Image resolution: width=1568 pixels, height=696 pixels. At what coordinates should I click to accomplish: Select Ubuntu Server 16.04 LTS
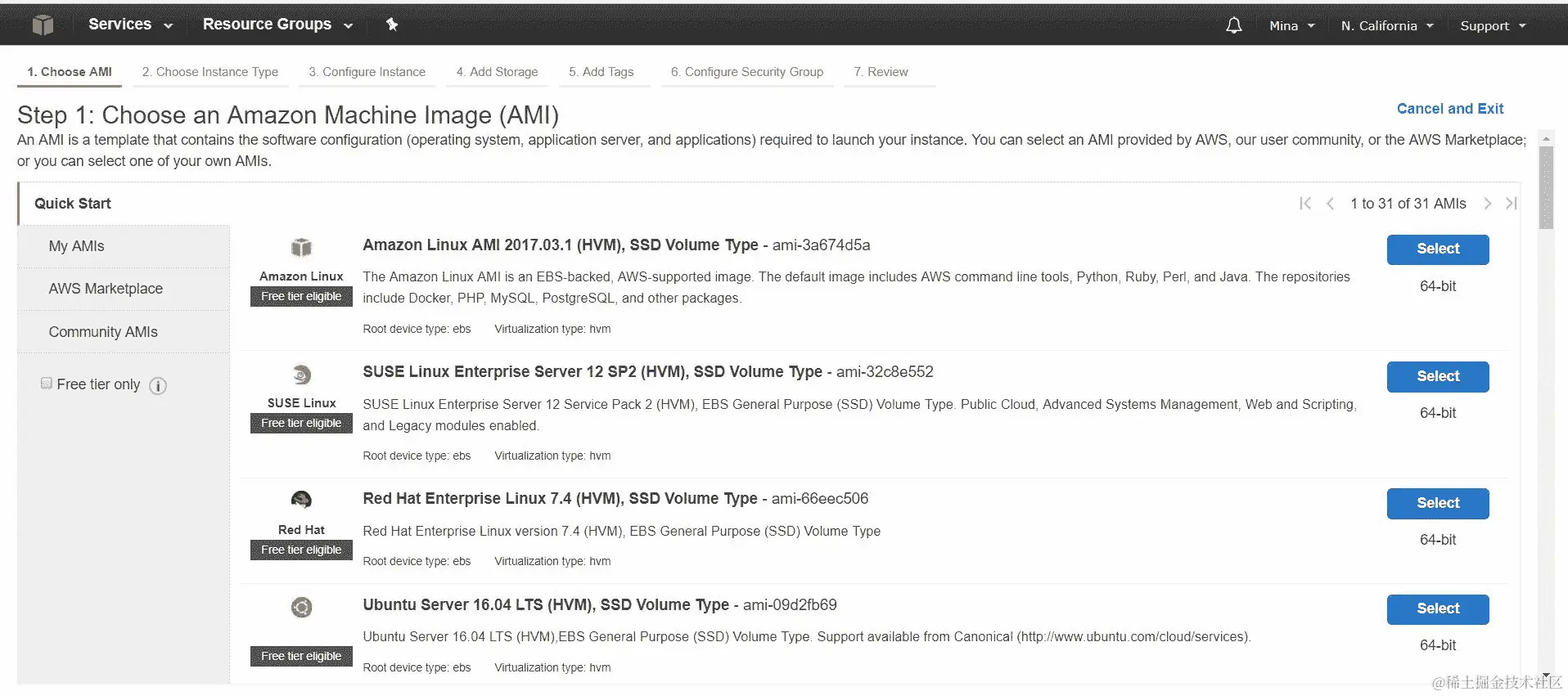tap(1438, 609)
